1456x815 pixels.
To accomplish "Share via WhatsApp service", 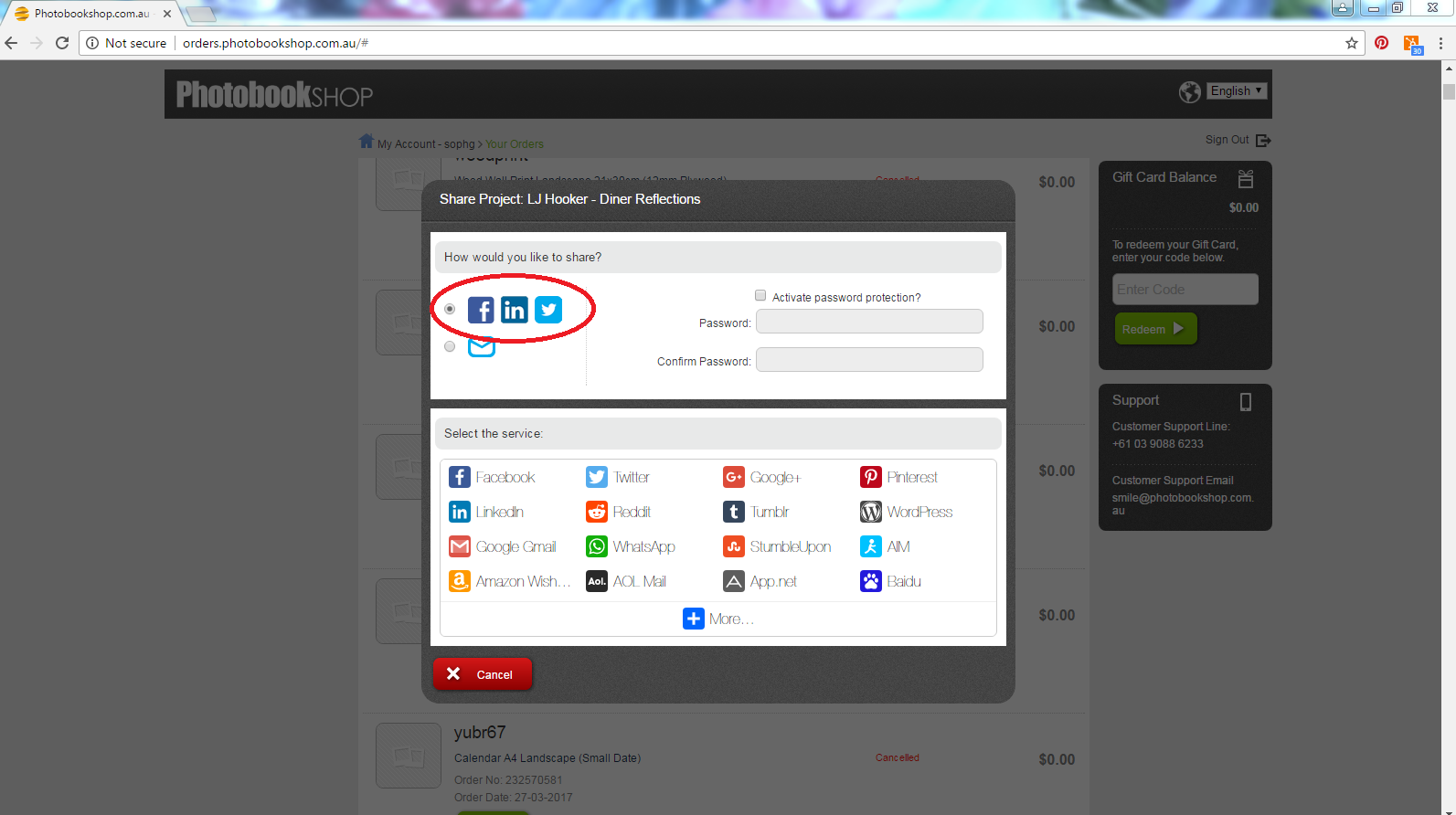I will pyautogui.click(x=631, y=546).
